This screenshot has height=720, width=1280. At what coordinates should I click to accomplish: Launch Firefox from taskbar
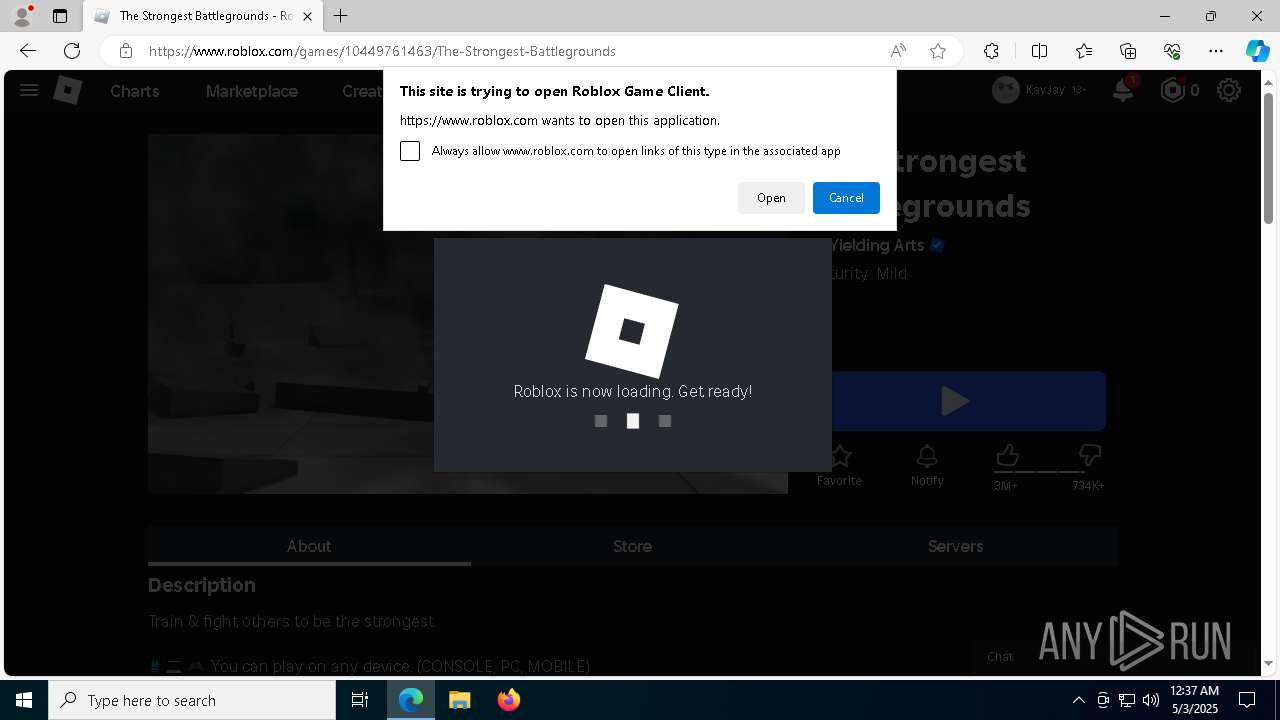[x=509, y=700]
